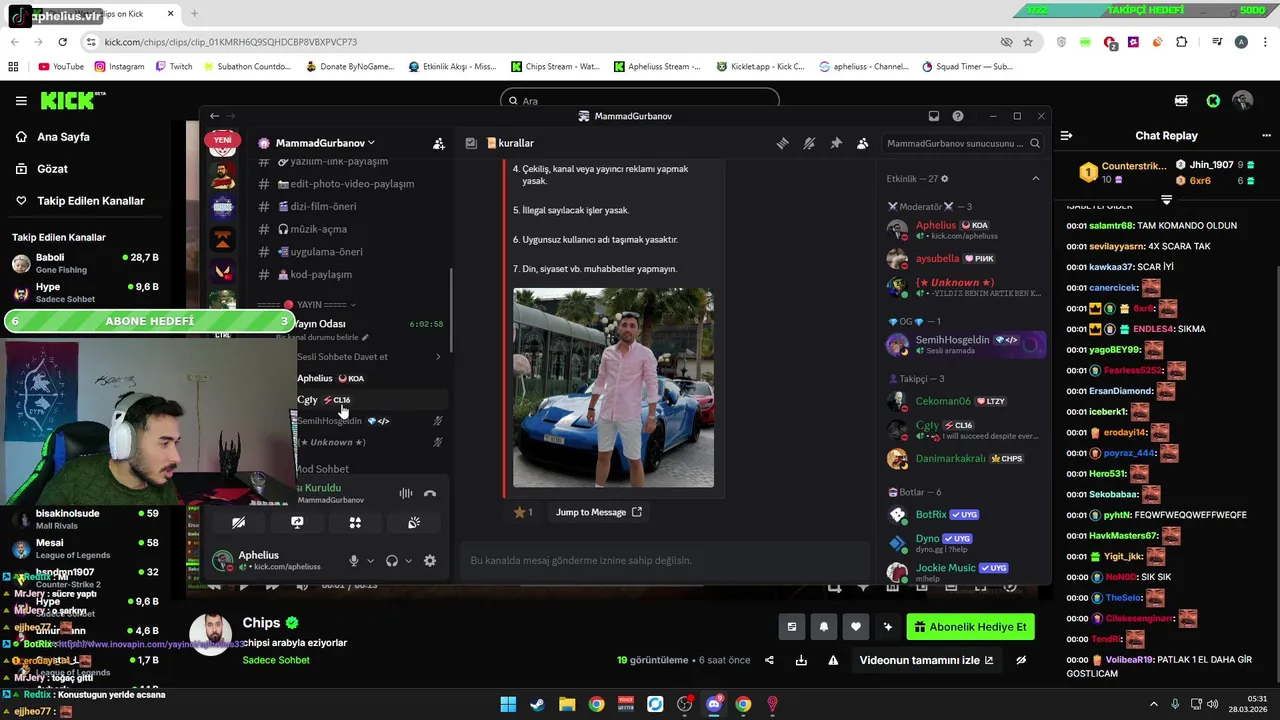Open headphone output options chevron

point(408,561)
